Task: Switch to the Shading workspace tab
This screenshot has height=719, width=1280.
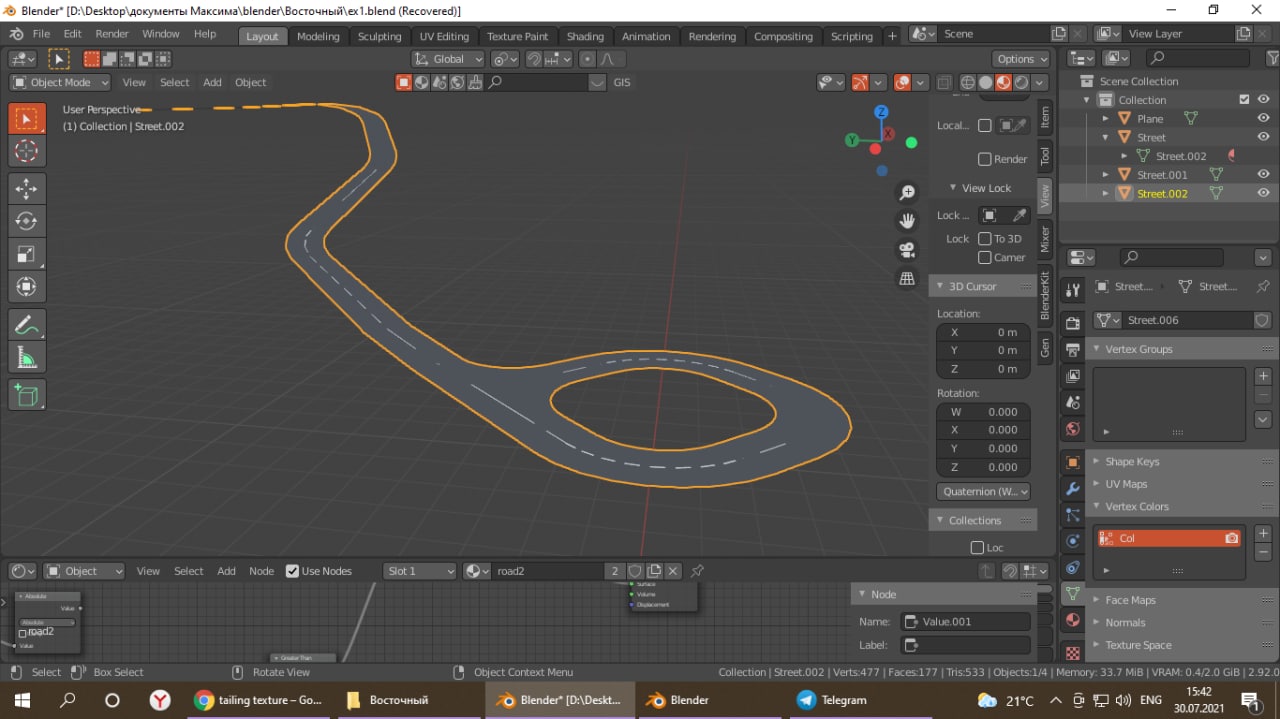Action: click(x=585, y=36)
